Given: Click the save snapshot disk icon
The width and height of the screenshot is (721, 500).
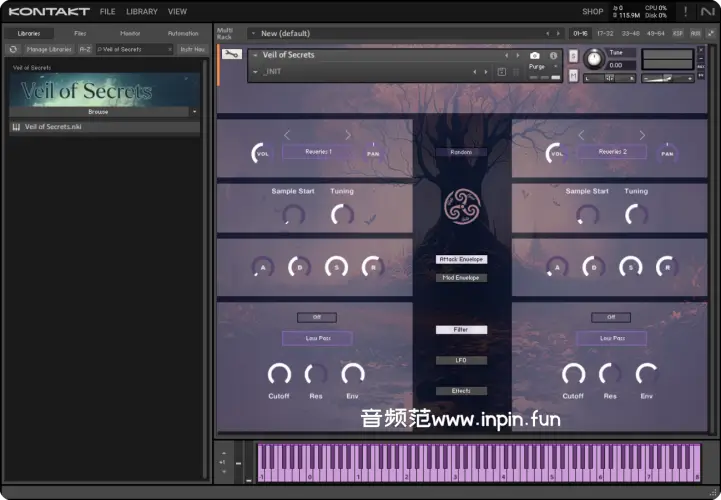Looking at the screenshot, I should 502,72.
